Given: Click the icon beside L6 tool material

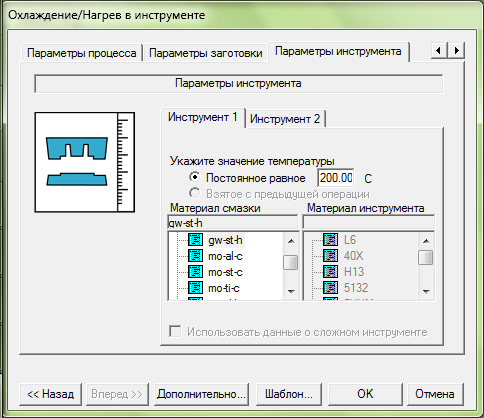Looking at the screenshot, I should 330,240.
